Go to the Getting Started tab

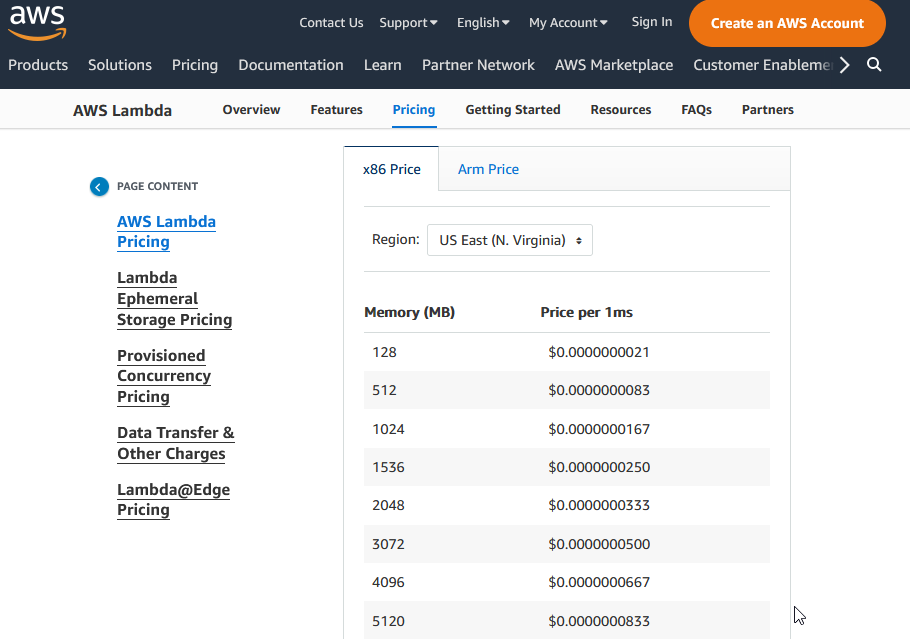[x=513, y=110]
